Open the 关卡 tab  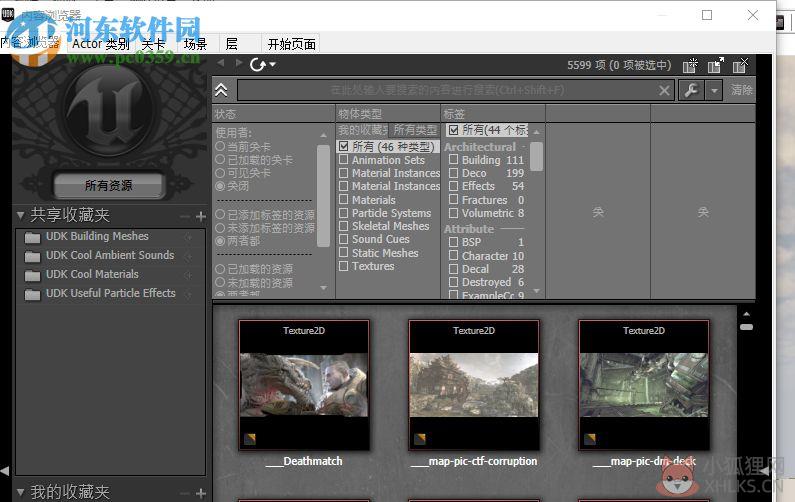point(153,44)
